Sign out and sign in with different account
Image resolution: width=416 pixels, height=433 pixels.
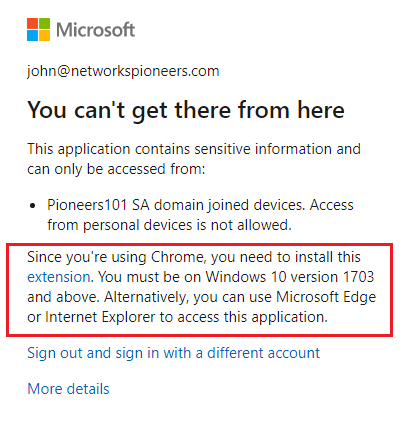pyautogui.click(x=173, y=353)
